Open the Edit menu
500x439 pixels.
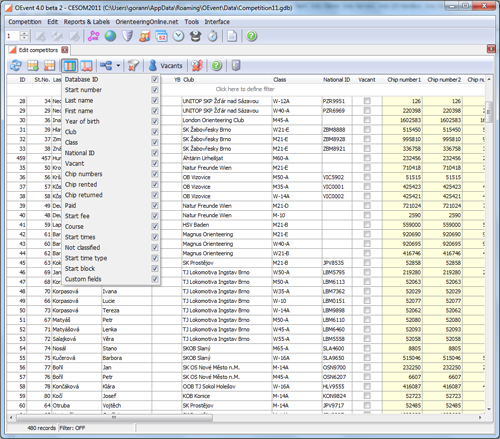52,22
